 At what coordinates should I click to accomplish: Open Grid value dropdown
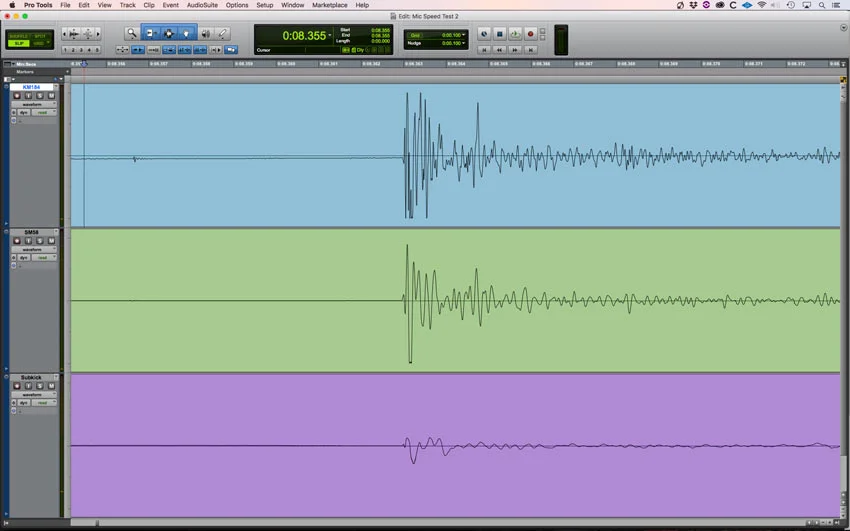point(463,35)
